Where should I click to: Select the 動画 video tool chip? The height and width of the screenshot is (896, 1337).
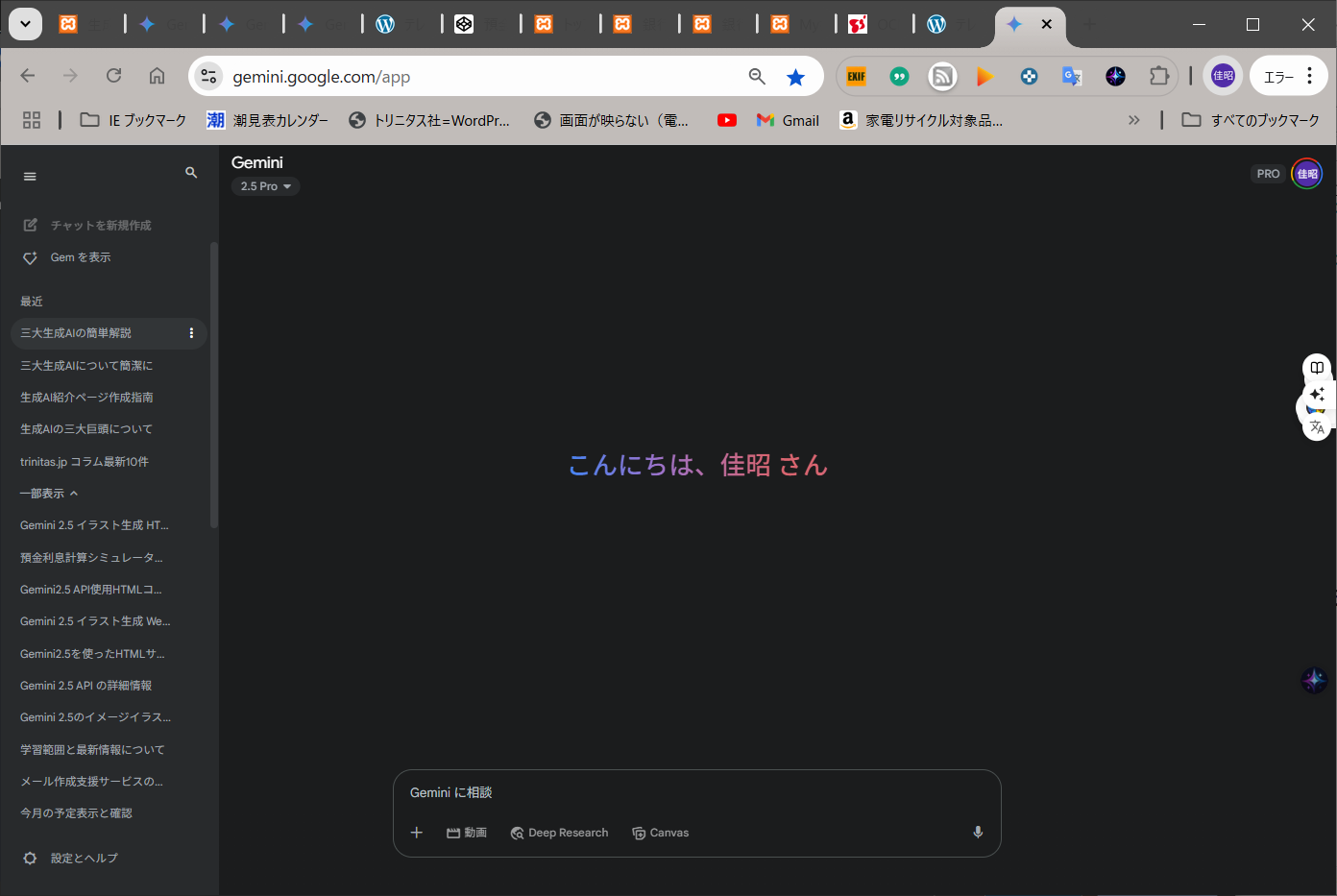(x=467, y=833)
